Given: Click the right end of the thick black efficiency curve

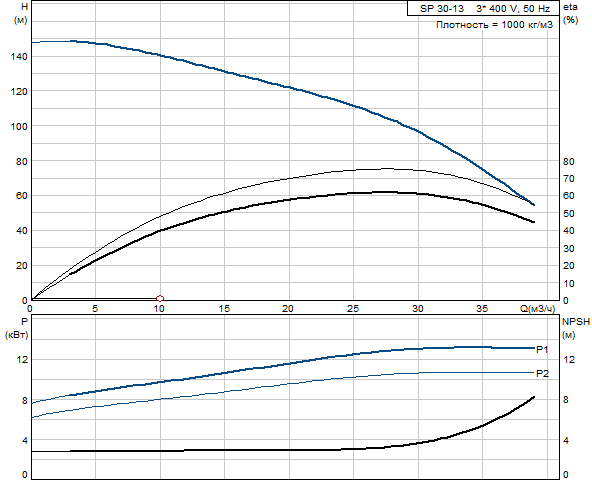Looking at the screenshot, I should (x=533, y=222).
